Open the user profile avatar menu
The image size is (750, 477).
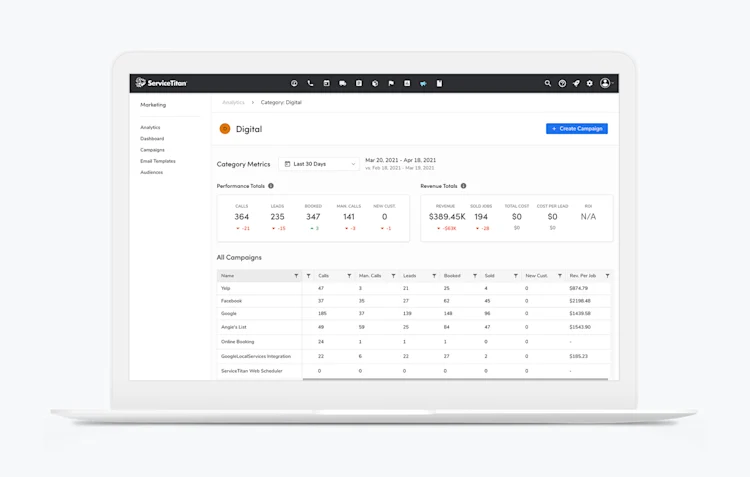[606, 83]
